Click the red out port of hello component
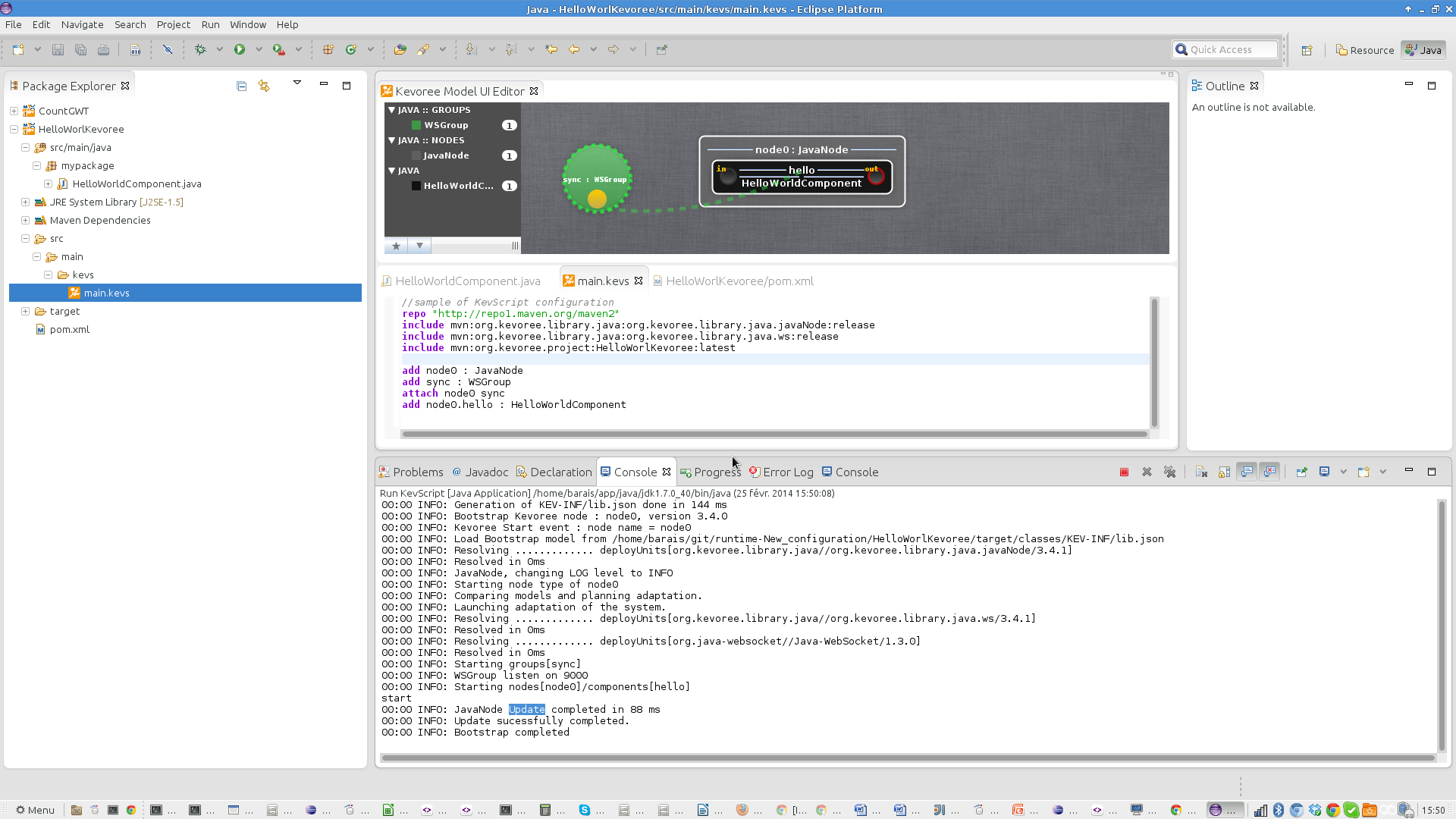1456x819 pixels. 876,177
